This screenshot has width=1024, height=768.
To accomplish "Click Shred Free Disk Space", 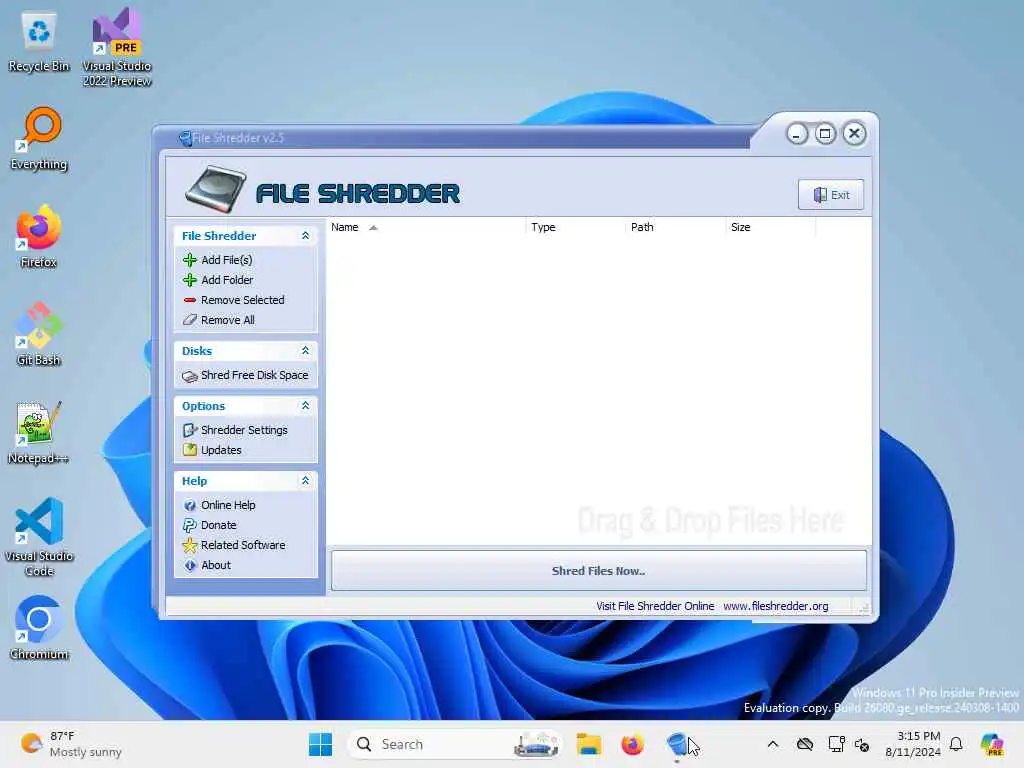I will coord(255,376).
